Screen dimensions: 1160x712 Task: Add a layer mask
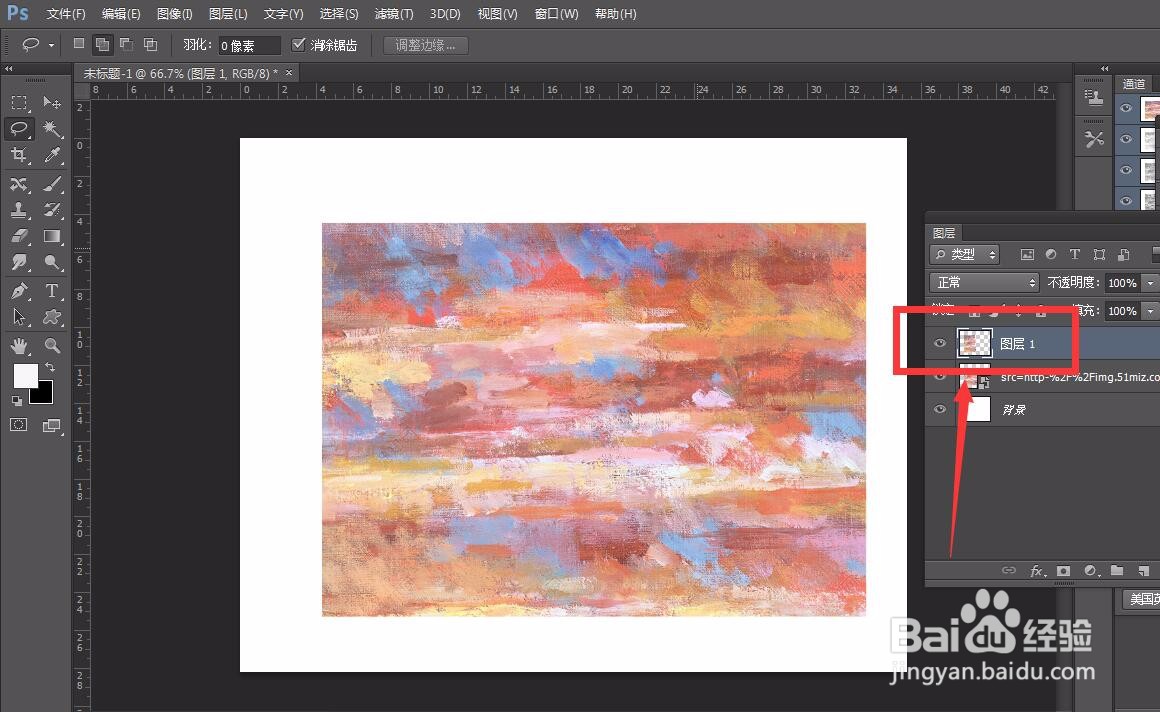(x=1063, y=571)
